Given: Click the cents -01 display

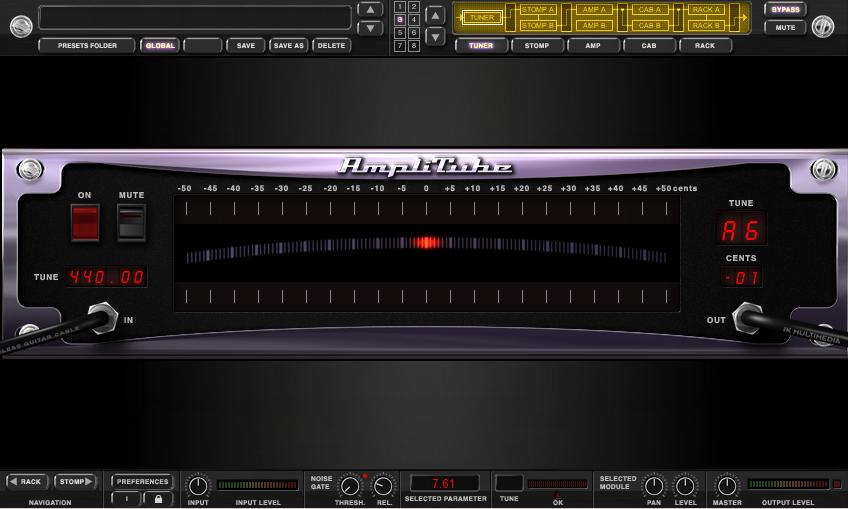Looking at the screenshot, I should point(741,277).
